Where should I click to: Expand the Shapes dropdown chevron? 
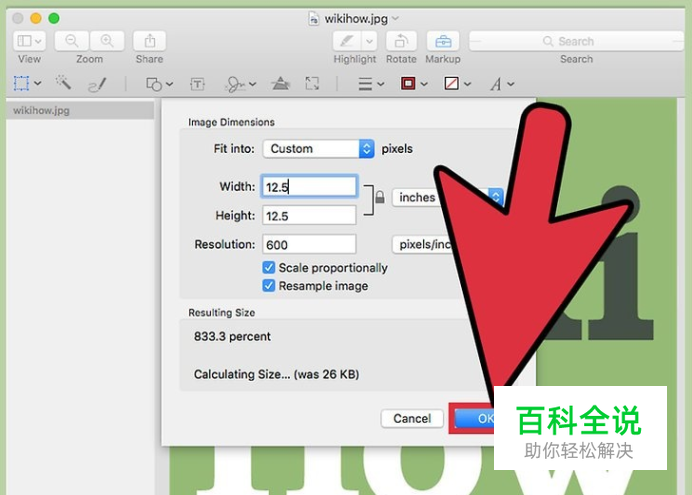(x=169, y=84)
